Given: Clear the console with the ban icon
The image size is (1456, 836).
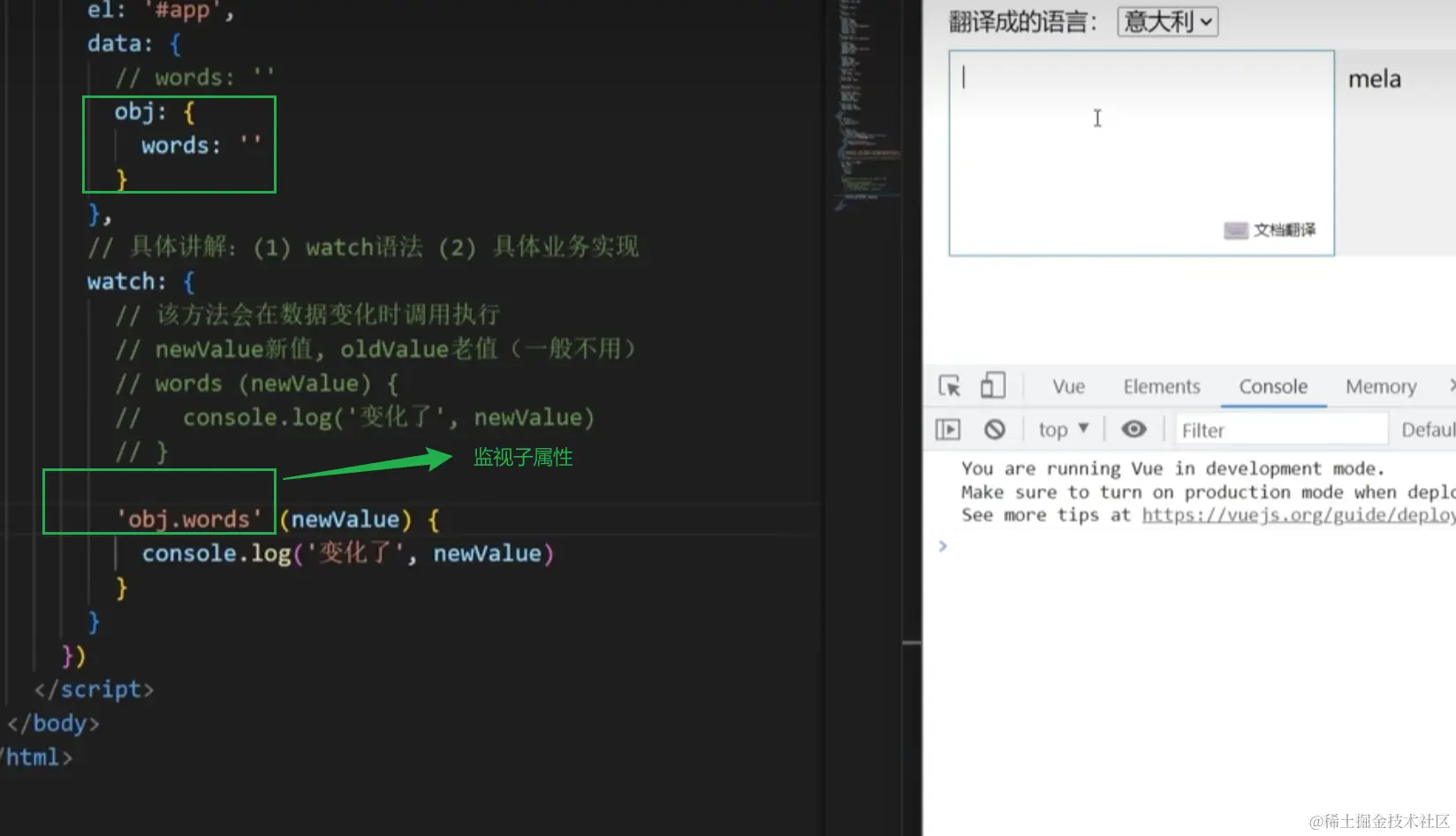Looking at the screenshot, I should 995,429.
